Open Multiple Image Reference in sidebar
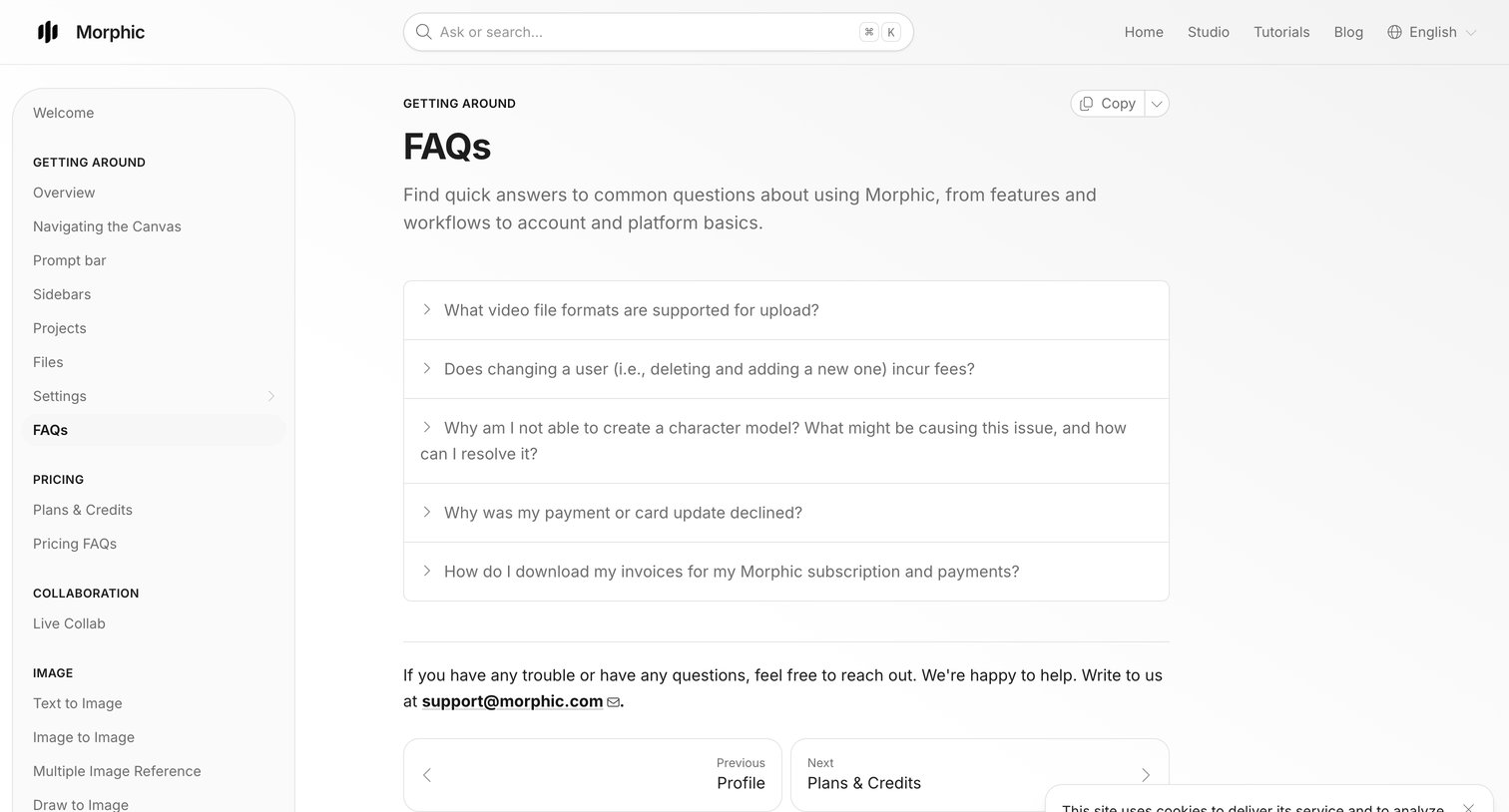Image resolution: width=1509 pixels, height=812 pixels. coord(153,771)
